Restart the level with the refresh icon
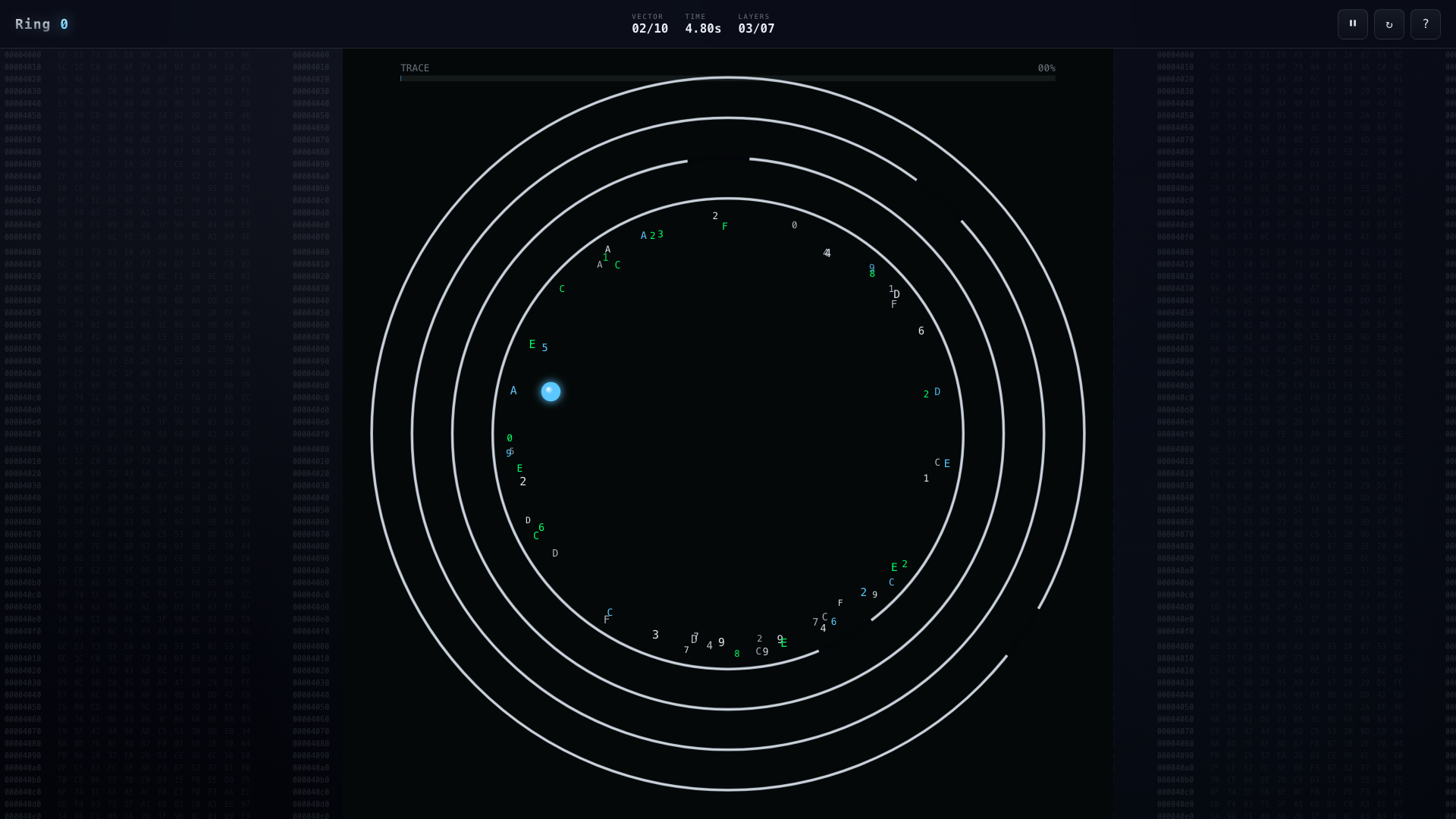 (1389, 24)
